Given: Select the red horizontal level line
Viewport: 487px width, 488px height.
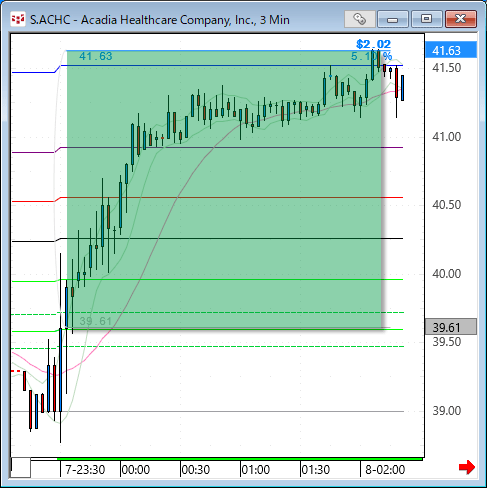Looking at the screenshot, I should coord(207,198).
